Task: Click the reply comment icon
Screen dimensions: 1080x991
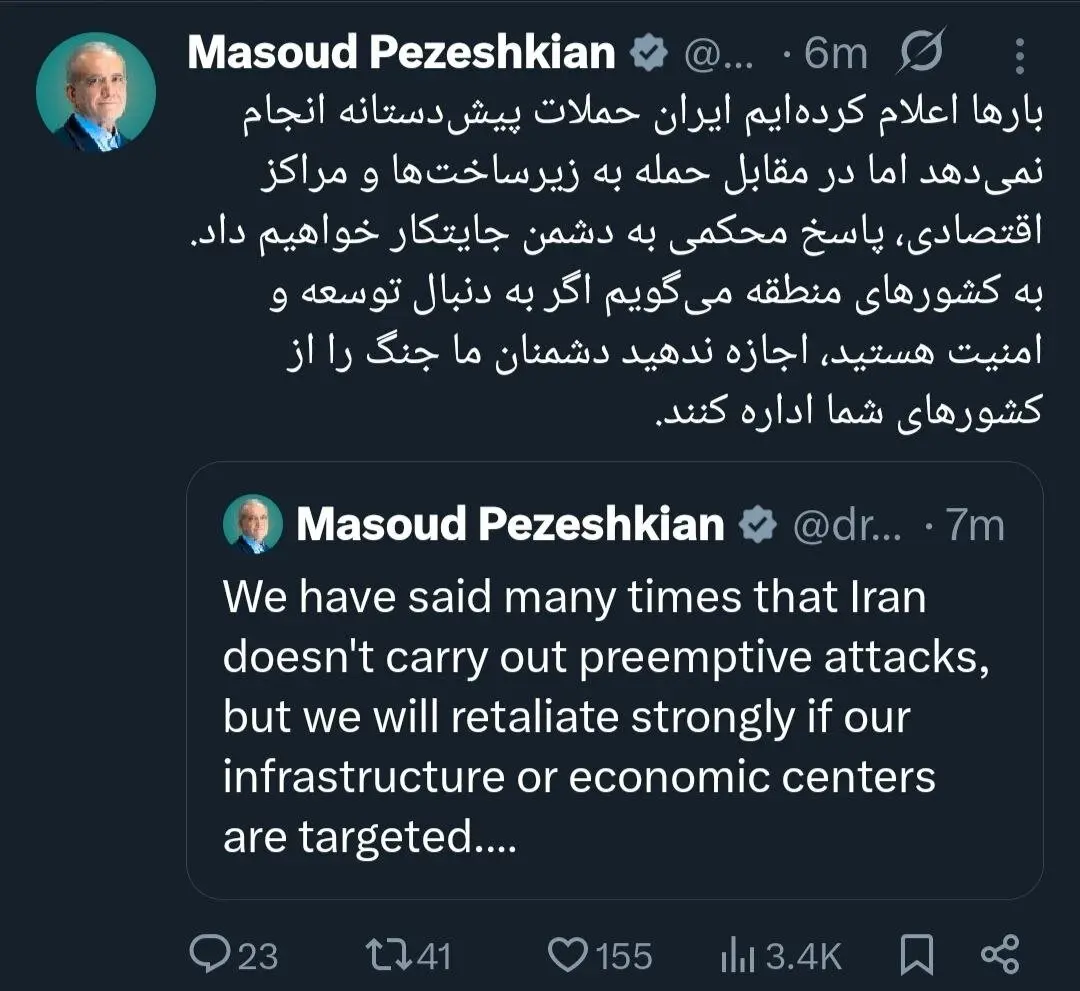Action: coord(208,955)
